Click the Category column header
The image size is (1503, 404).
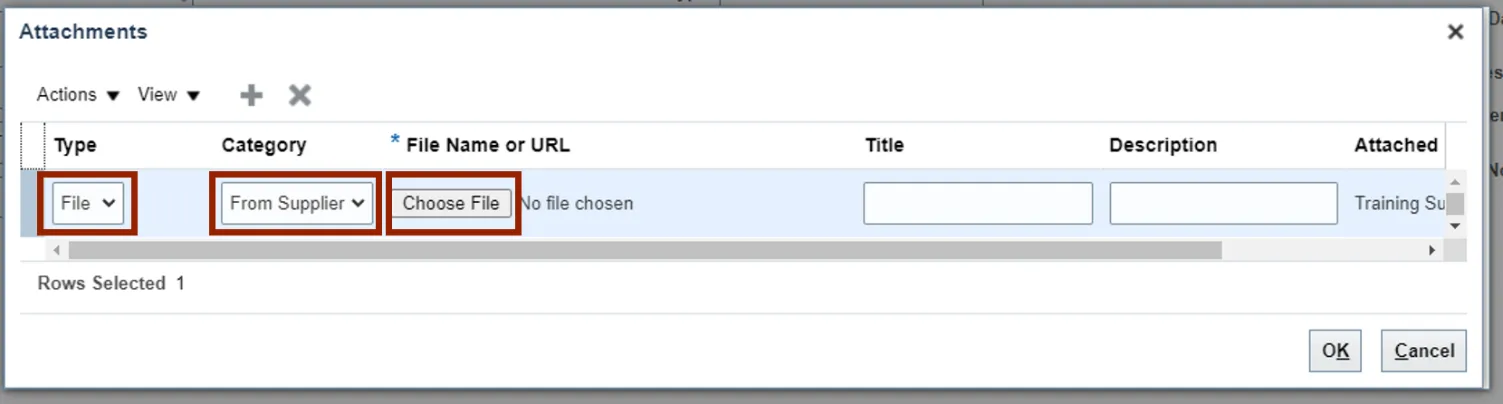263,145
